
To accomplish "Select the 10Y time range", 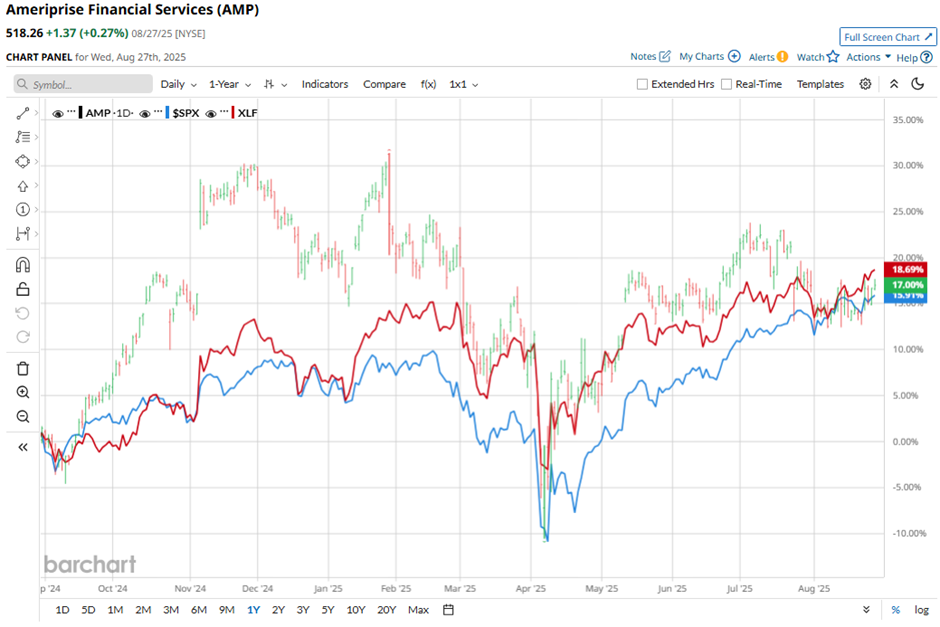I will pyautogui.click(x=355, y=610).
